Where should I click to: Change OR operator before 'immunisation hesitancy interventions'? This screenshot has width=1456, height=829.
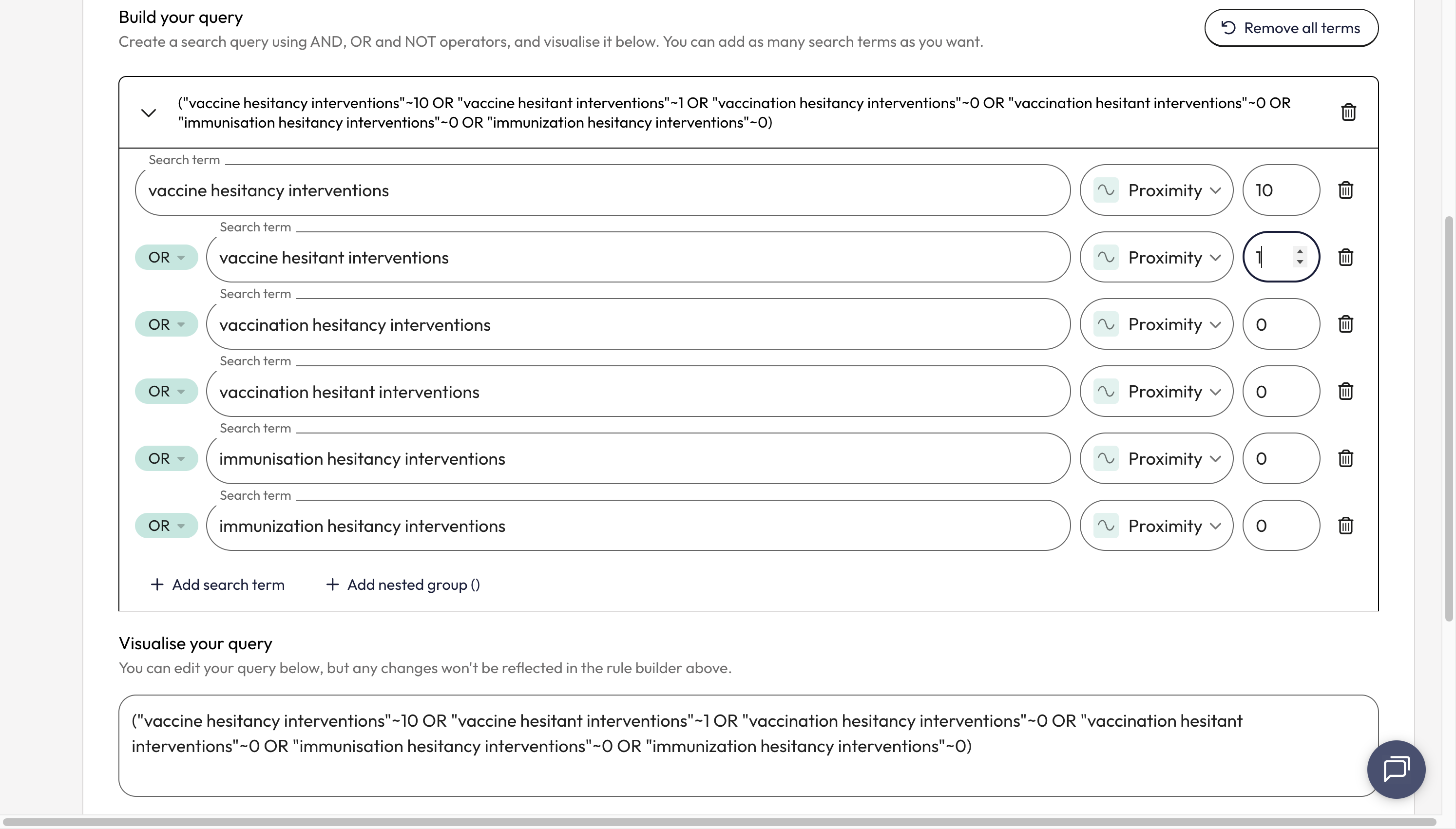coord(166,459)
